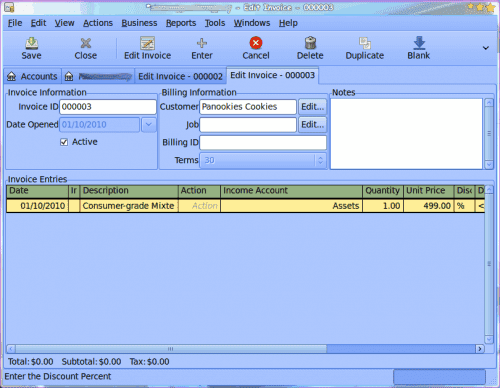This screenshot has width=500, height=388.
Task: Click the Unit Price column header
Action: click(428, 191)
